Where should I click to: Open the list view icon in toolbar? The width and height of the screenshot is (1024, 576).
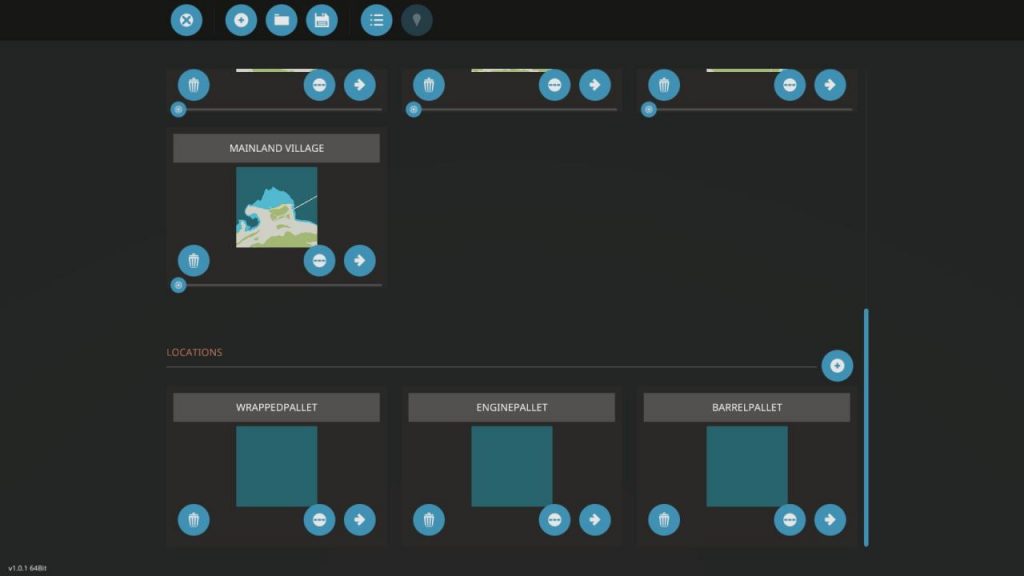[x=376, y=20]
